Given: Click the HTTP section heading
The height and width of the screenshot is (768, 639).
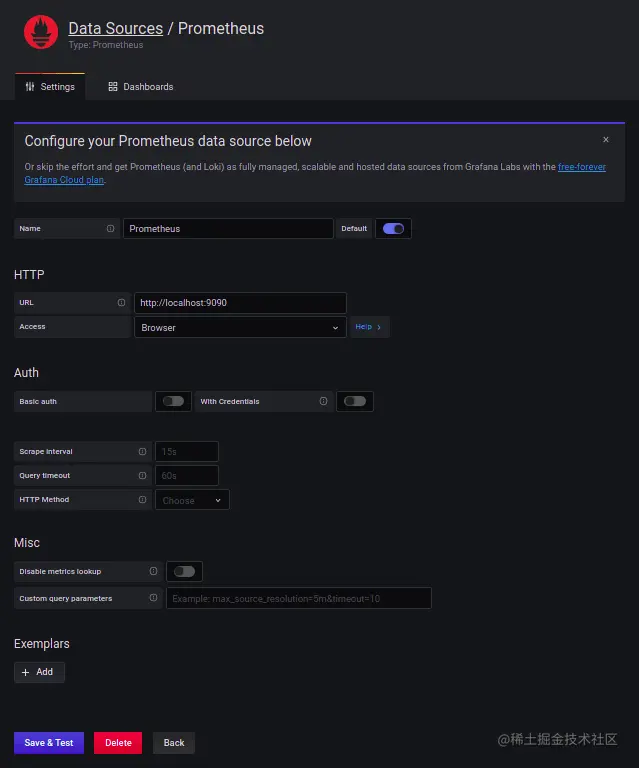Looking at the screenshot, I should [x=29, y=275].
